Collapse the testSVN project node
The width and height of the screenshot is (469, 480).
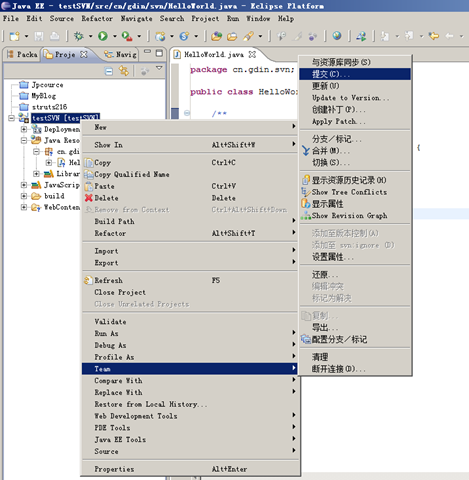tap(11, 118)
